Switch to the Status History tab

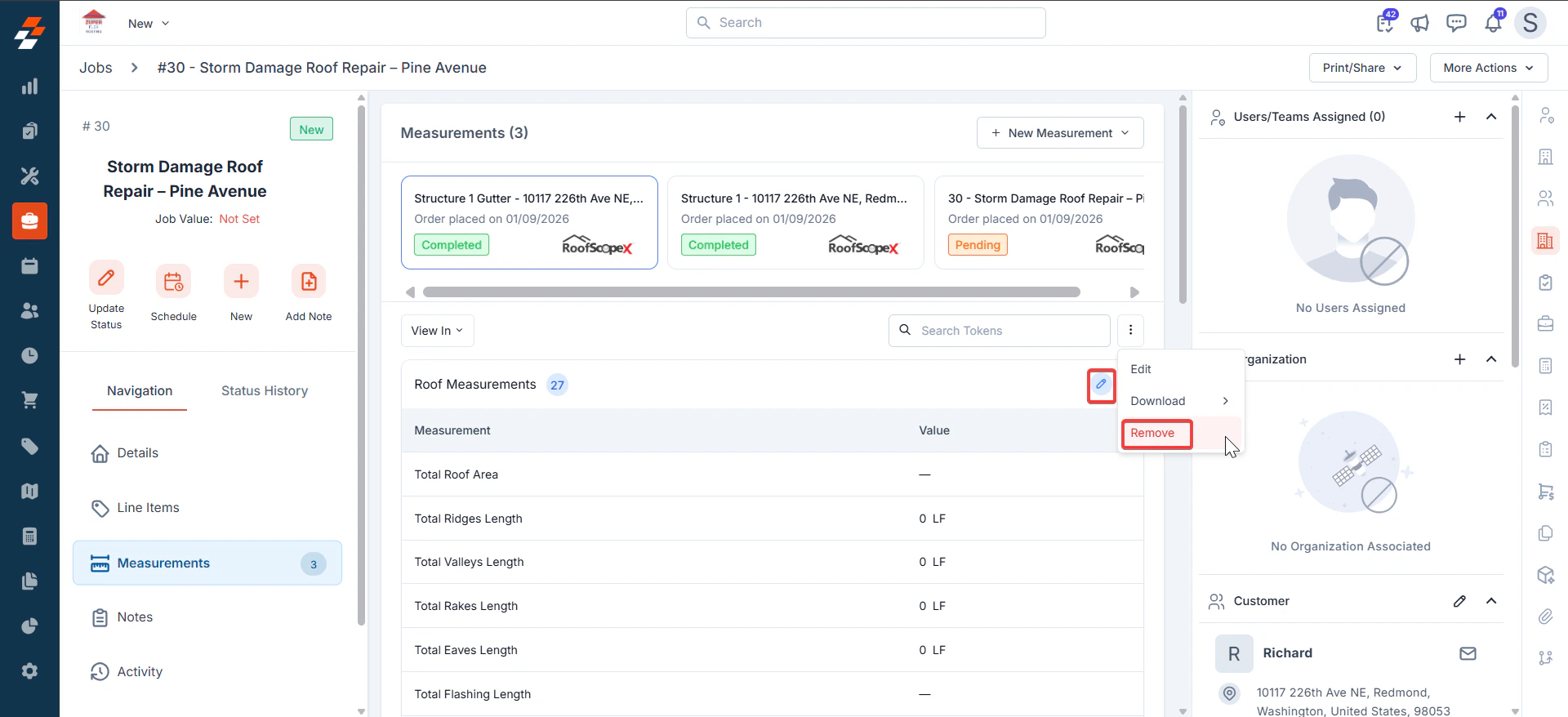(x=265, y=391)
